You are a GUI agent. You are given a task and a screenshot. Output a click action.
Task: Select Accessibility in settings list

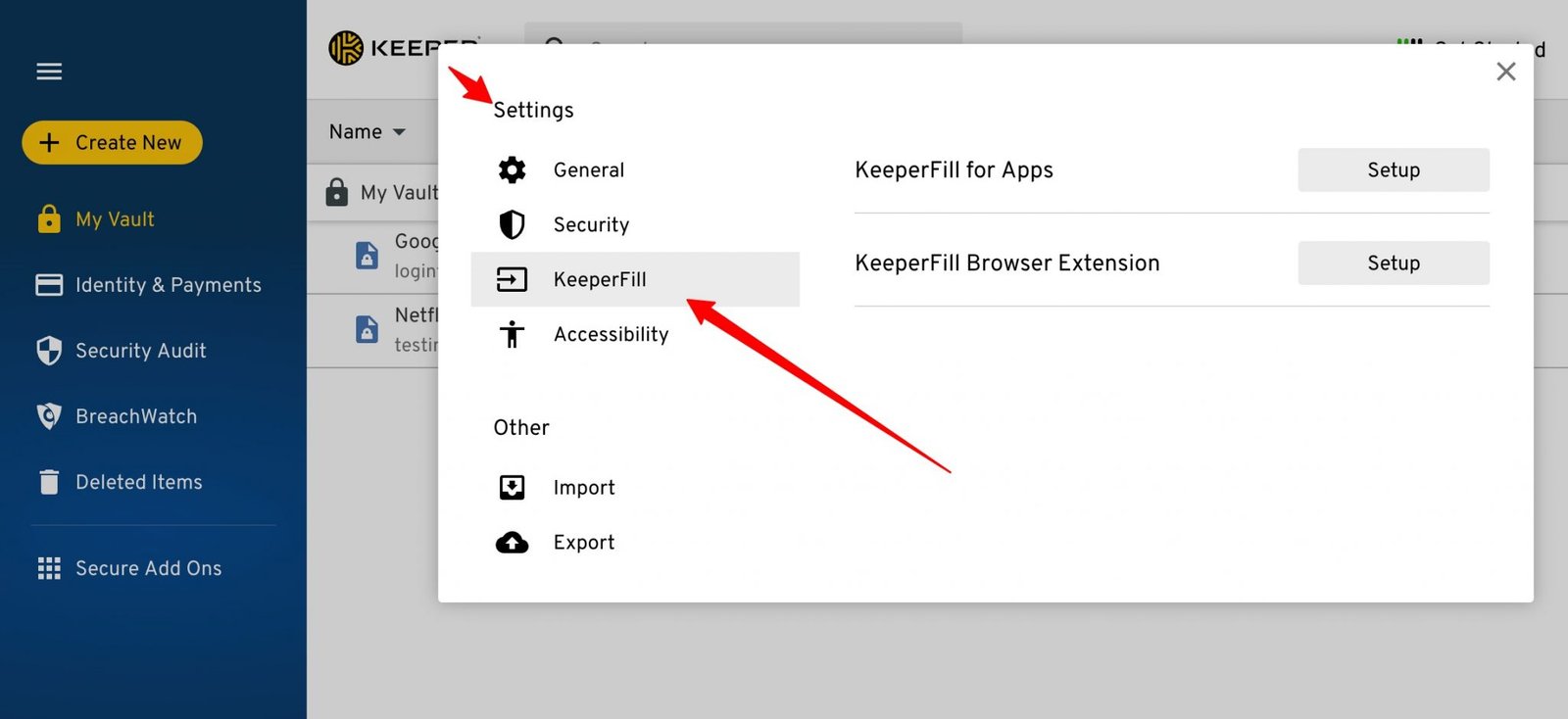[x=611, y=334]
